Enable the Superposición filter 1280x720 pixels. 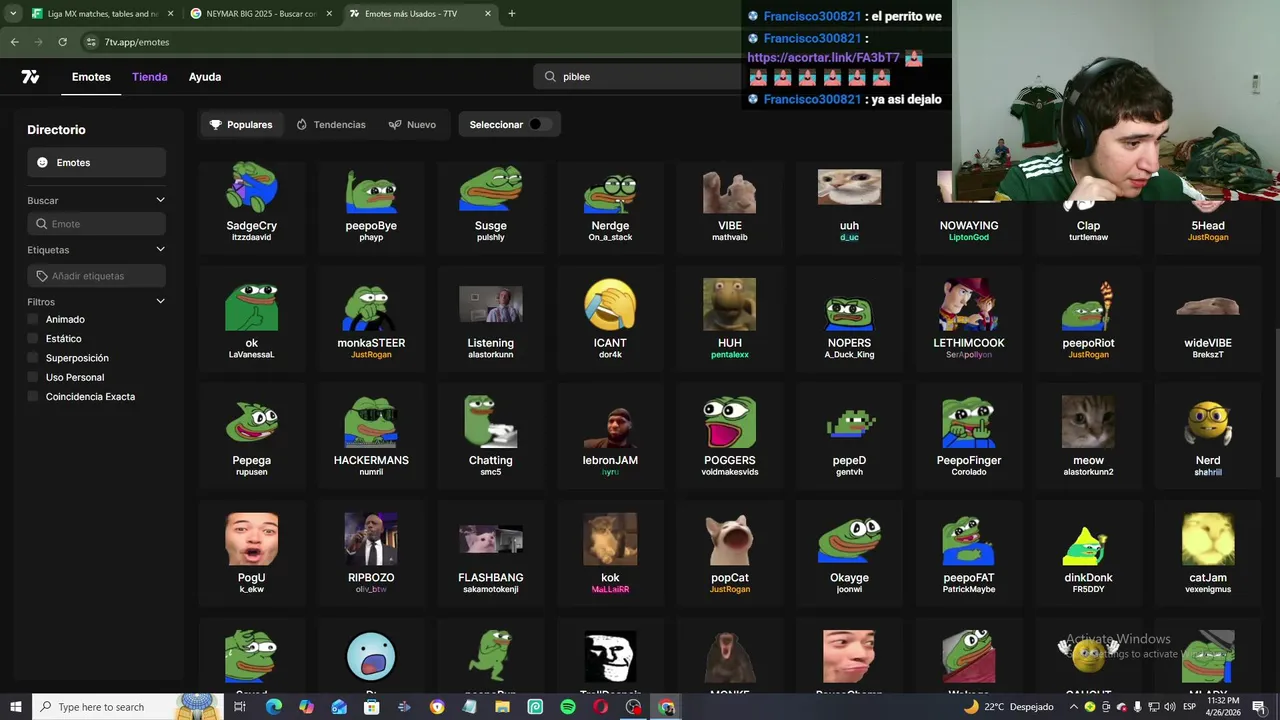click(33, 358)
